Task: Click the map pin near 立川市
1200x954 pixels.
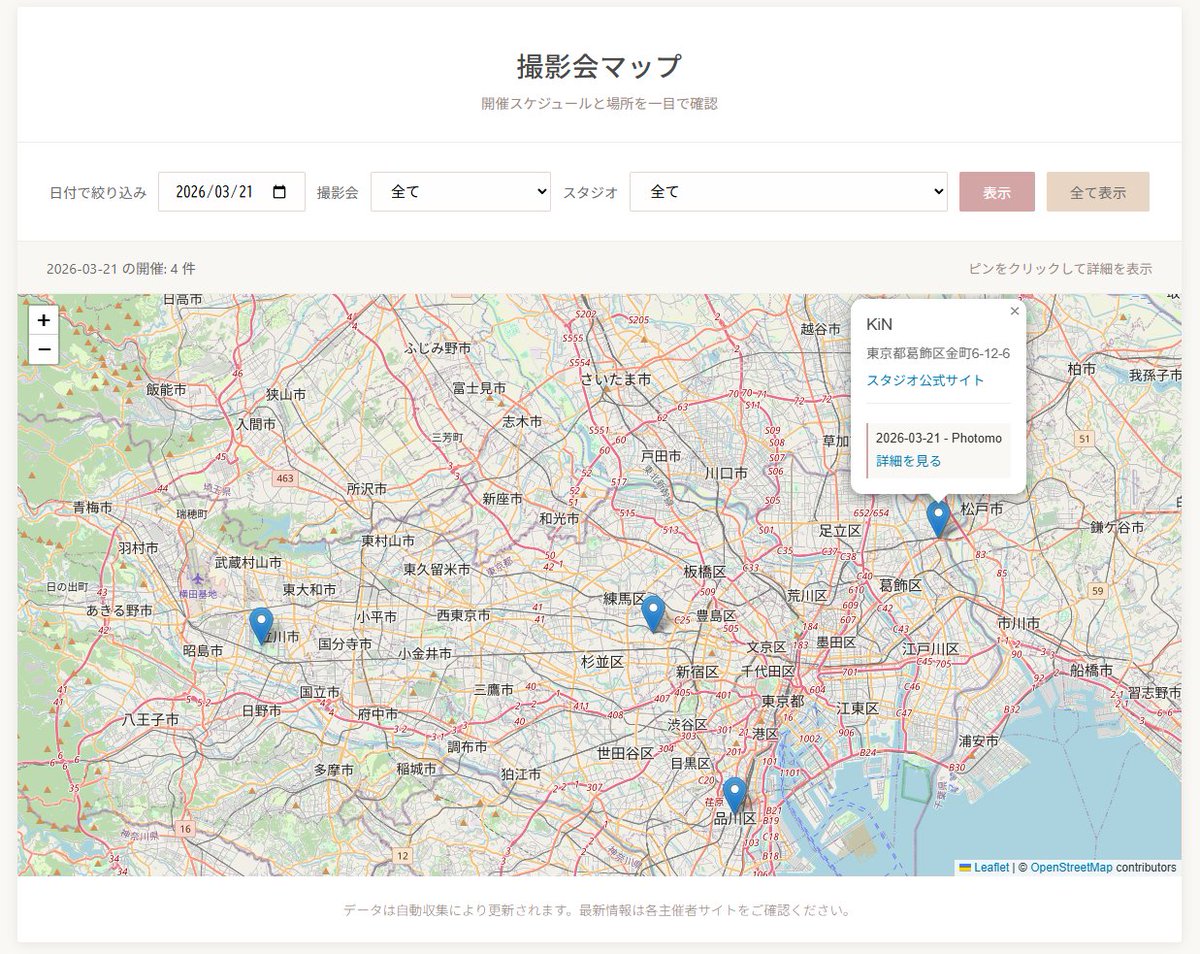Action: (x=261, y=625)
